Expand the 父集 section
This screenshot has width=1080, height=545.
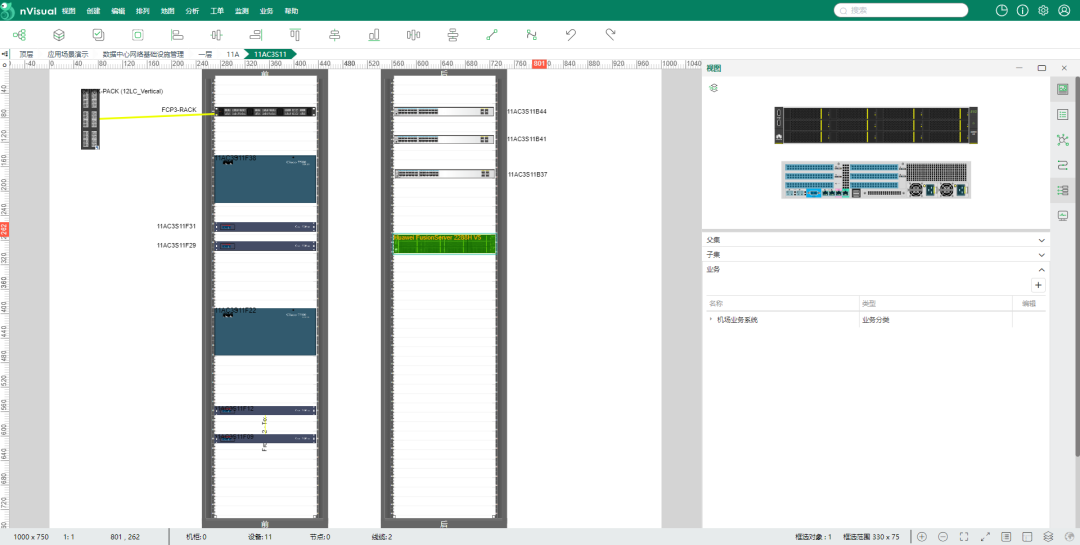tap(1041, 240)
